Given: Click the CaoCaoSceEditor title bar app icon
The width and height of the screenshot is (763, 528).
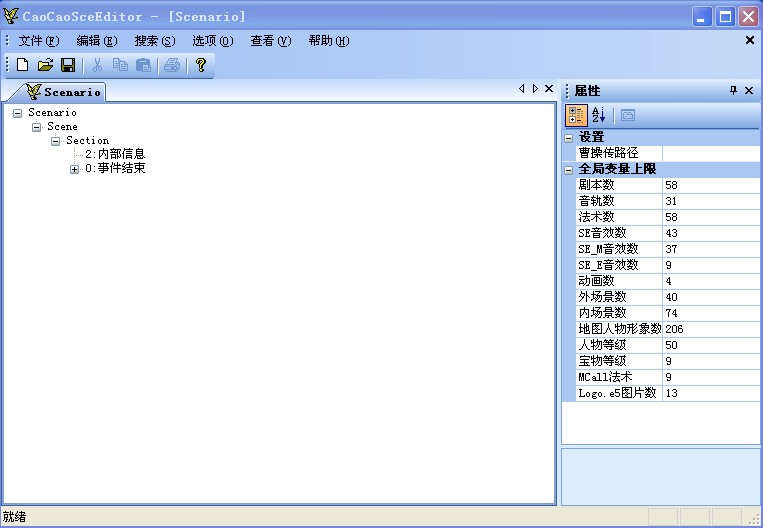Looking at the screenshot, I should click(10, 16).
